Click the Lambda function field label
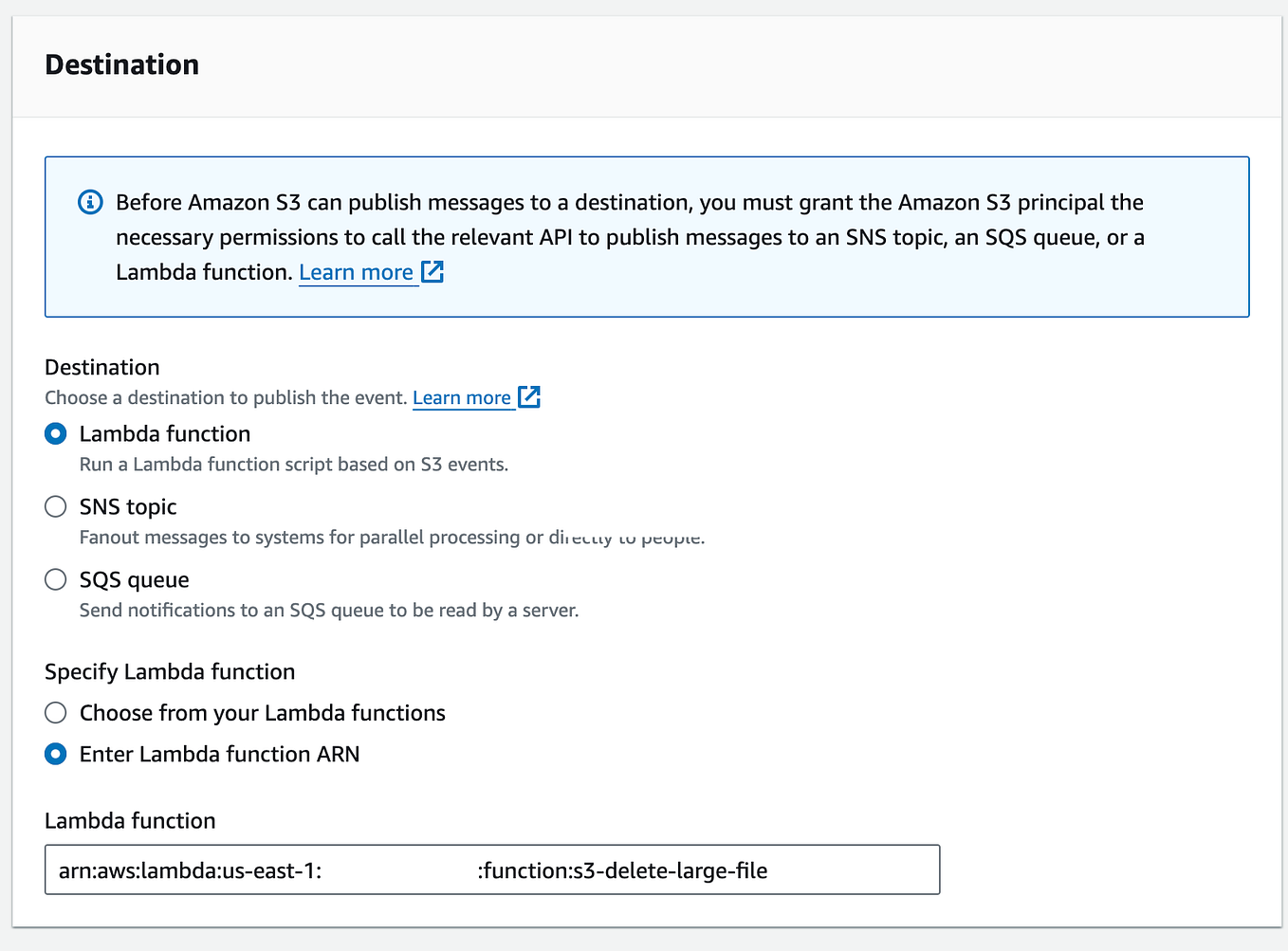The height and width of the screenshot is (951, 1288). [130, 820]
